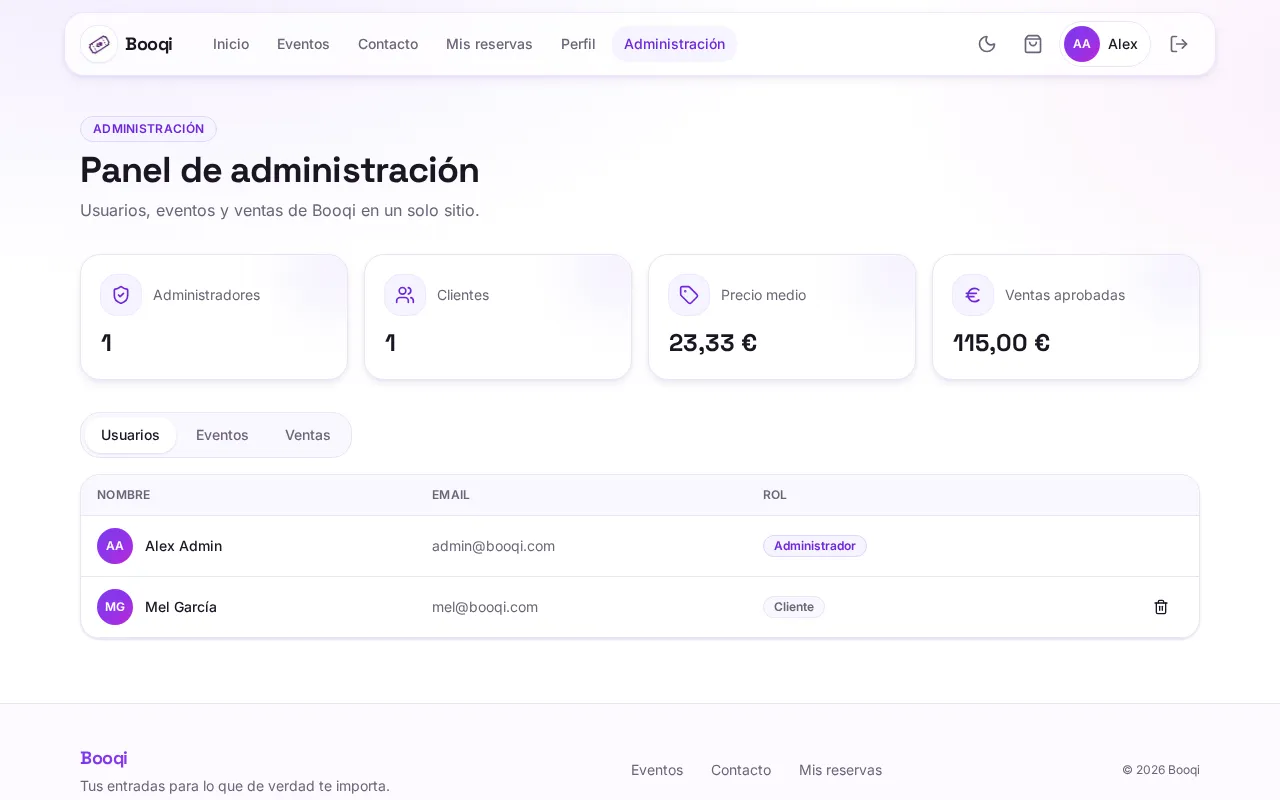The width and height of the screenshot is (1280, 800).
Task: Go to Inicio in the navigation bar
Action: [x=231, y=44]
